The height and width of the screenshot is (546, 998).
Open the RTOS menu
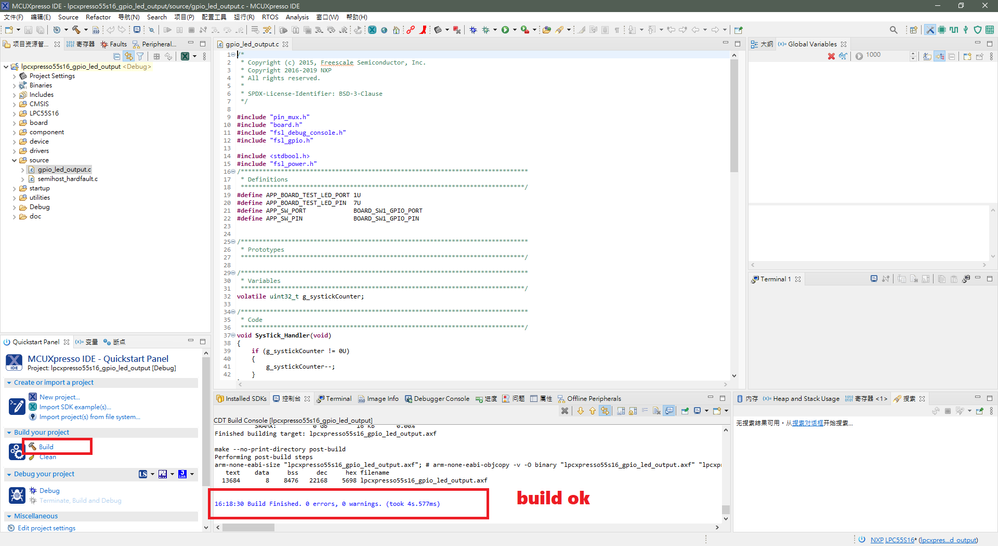(270, 17)
